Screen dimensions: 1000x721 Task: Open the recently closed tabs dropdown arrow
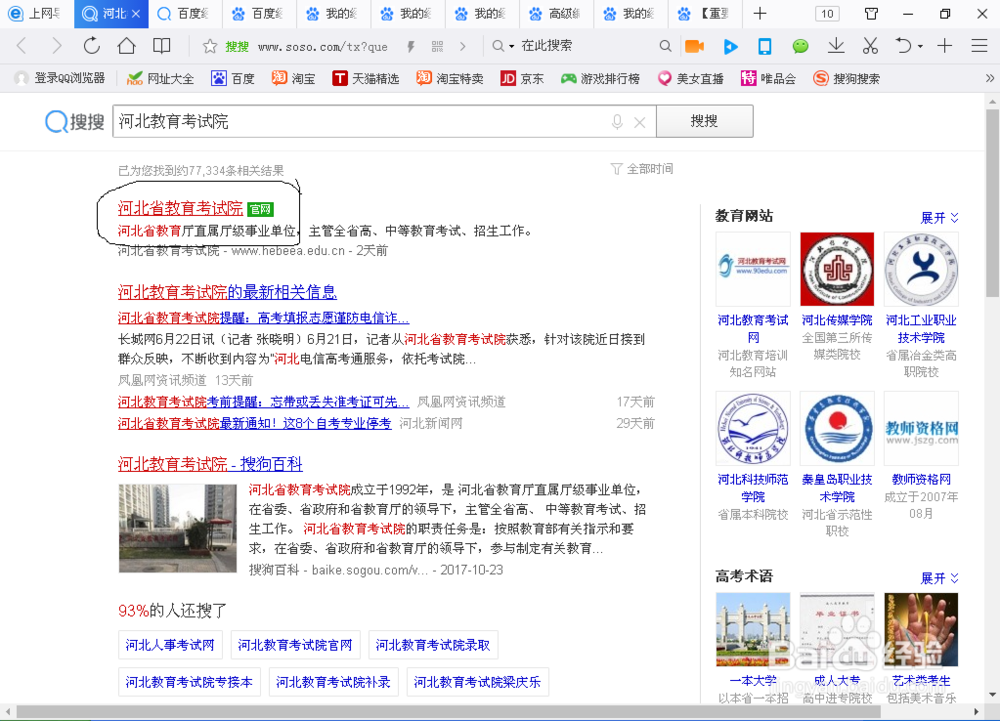[x=918, y=46]
